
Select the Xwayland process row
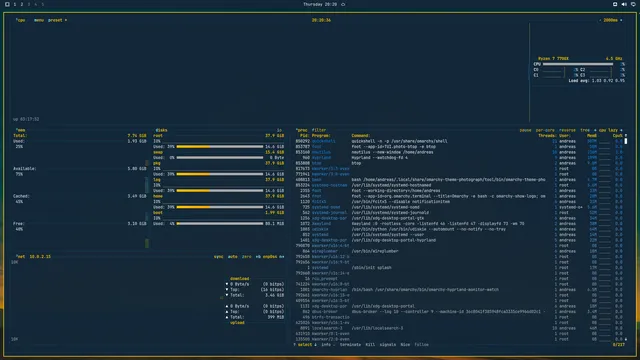click(x=459, y=224)
